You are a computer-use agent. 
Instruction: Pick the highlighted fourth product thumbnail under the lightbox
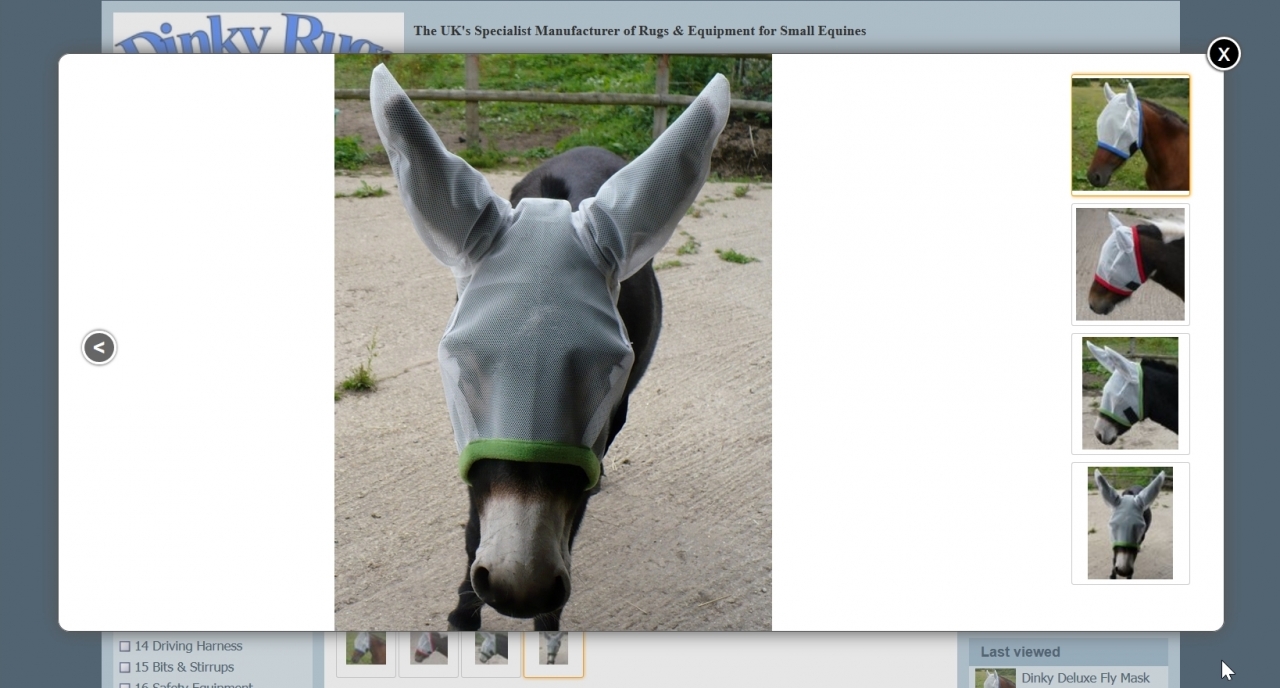(553, 649)
